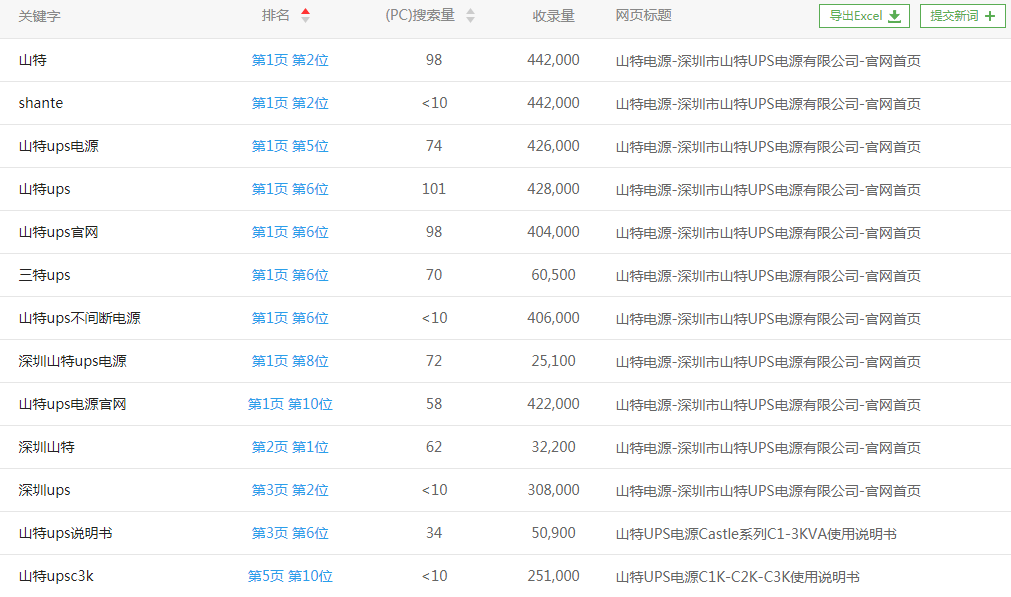Click 第1页 第5位 link for 山特ups电源
Viewport: 1011px width, 597px height.
[x=291, y=146]
